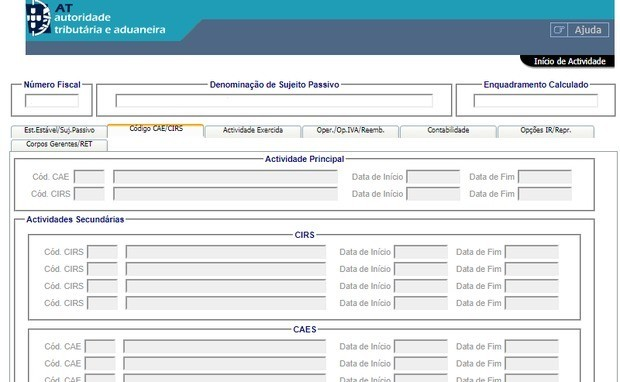
Task: Click the first CAES description field
Action: pyautogui.click(x=225, y=346)
